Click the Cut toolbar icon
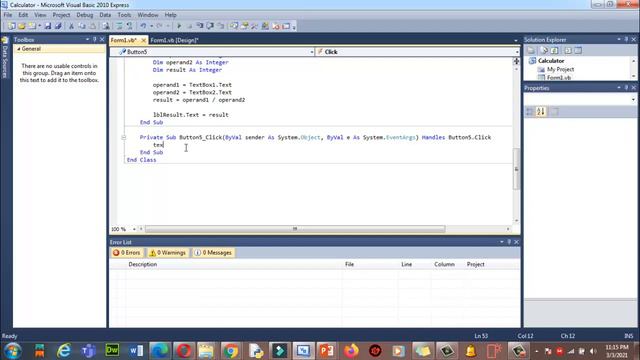This screenshot has width=640, height=360. (71, 26)
